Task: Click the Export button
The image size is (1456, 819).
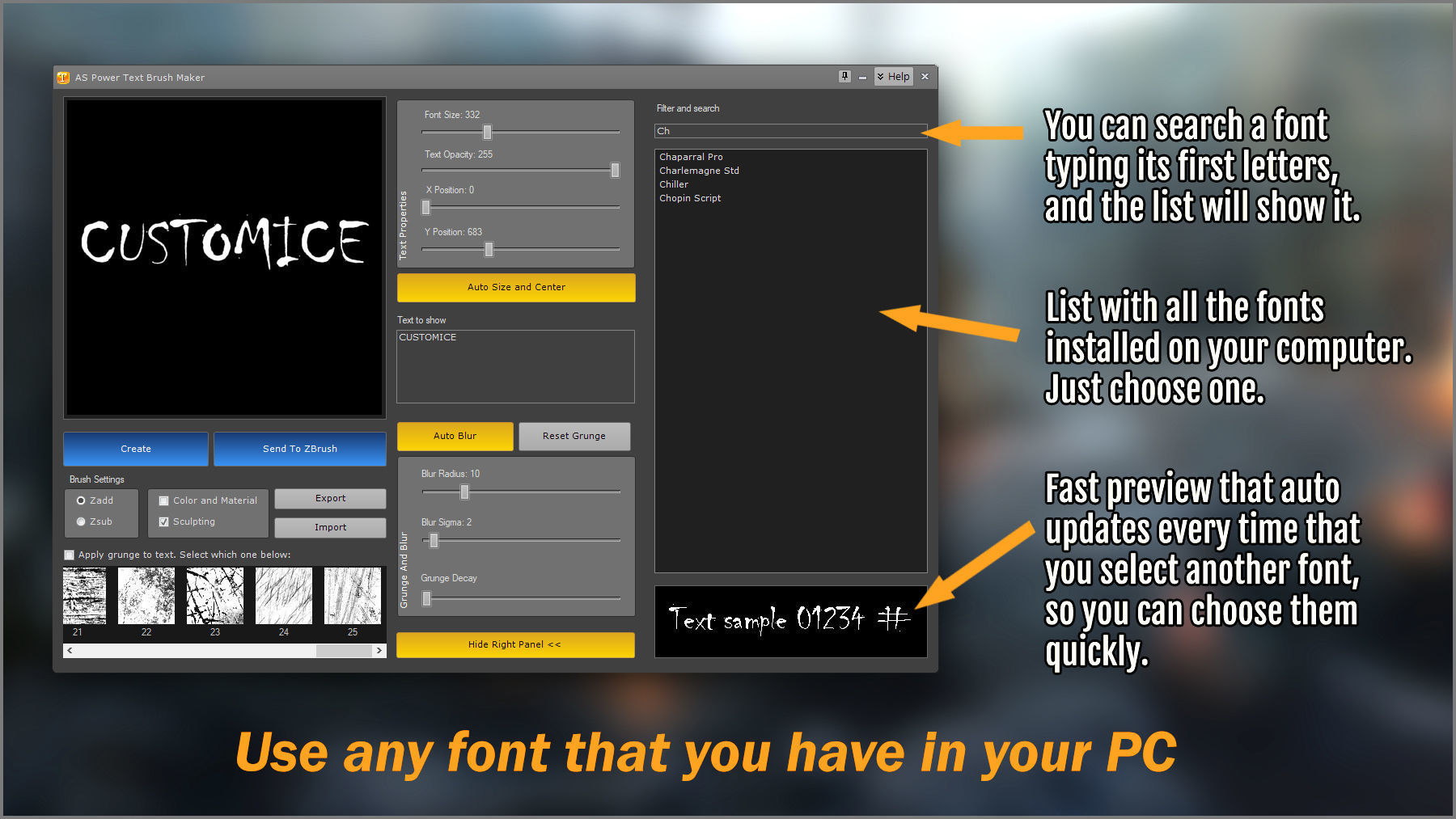Action: tap(330, 498)
